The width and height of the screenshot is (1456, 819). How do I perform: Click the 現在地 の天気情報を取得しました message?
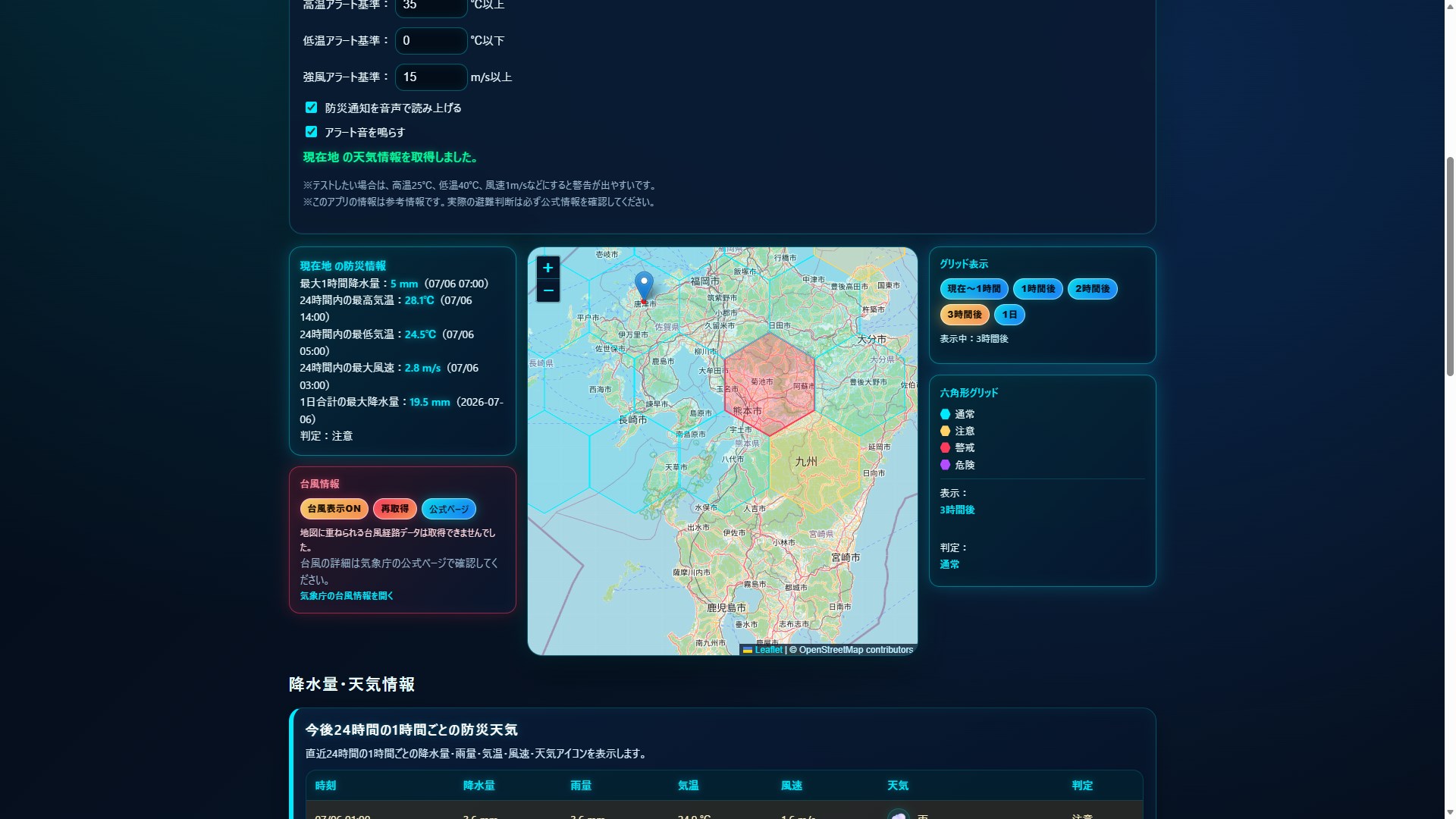391,157
